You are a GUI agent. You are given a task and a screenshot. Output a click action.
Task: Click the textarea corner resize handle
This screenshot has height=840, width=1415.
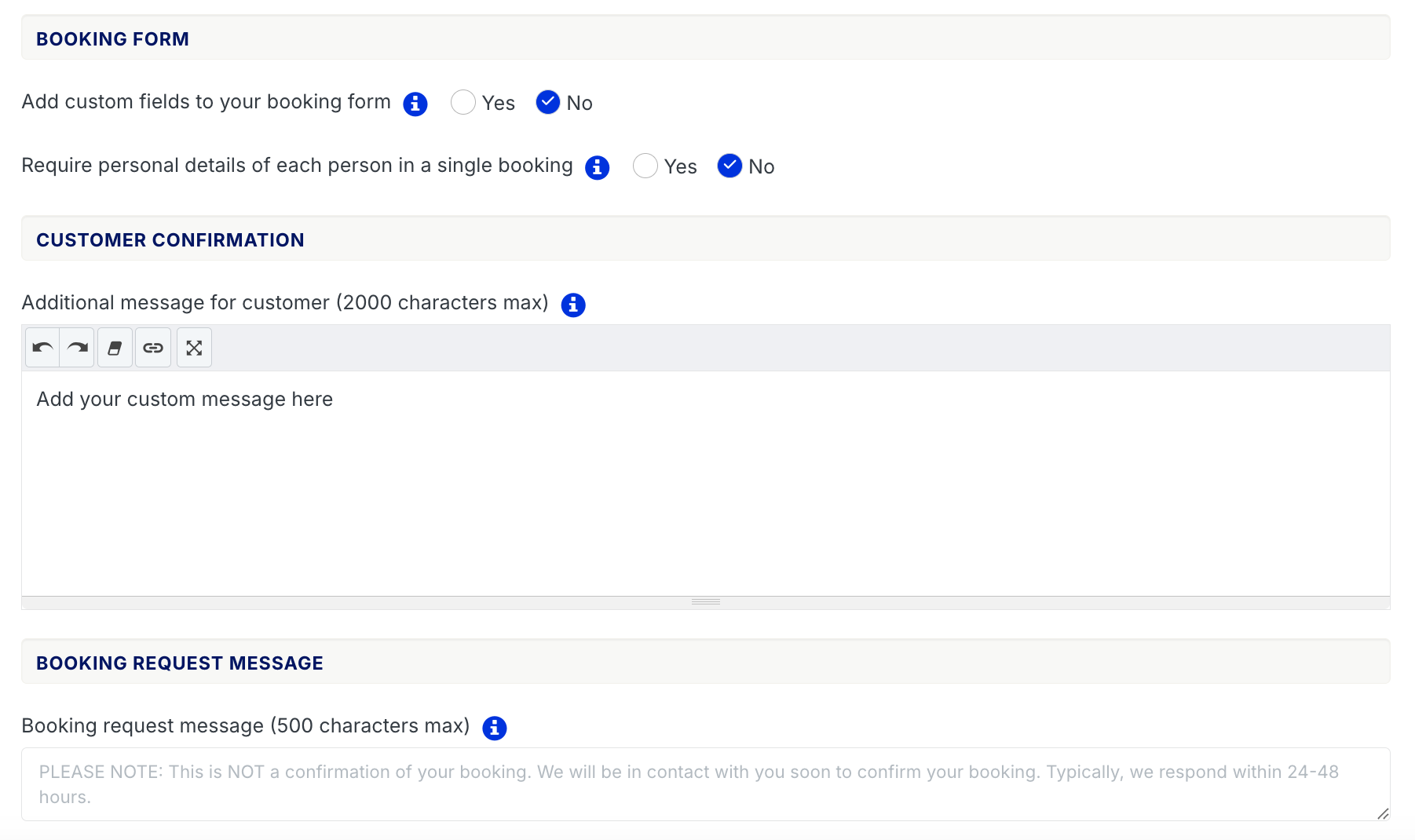point(1383,814)
